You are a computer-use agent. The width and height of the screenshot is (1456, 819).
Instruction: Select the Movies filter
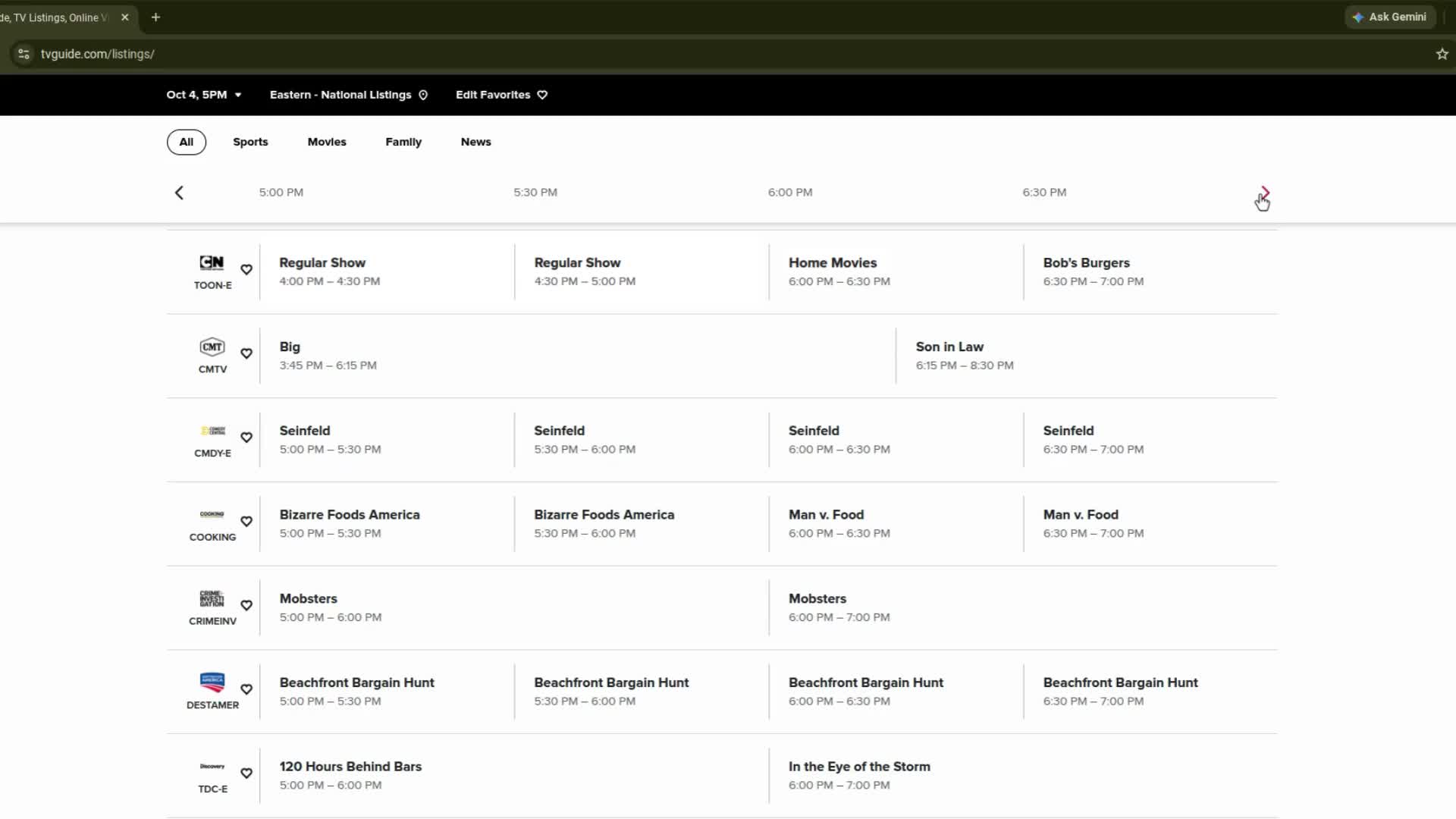point(327,142)
